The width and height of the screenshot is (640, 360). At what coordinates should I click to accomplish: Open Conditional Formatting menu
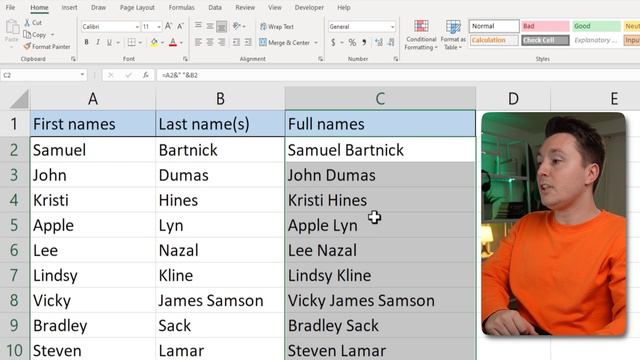[421, 35]
